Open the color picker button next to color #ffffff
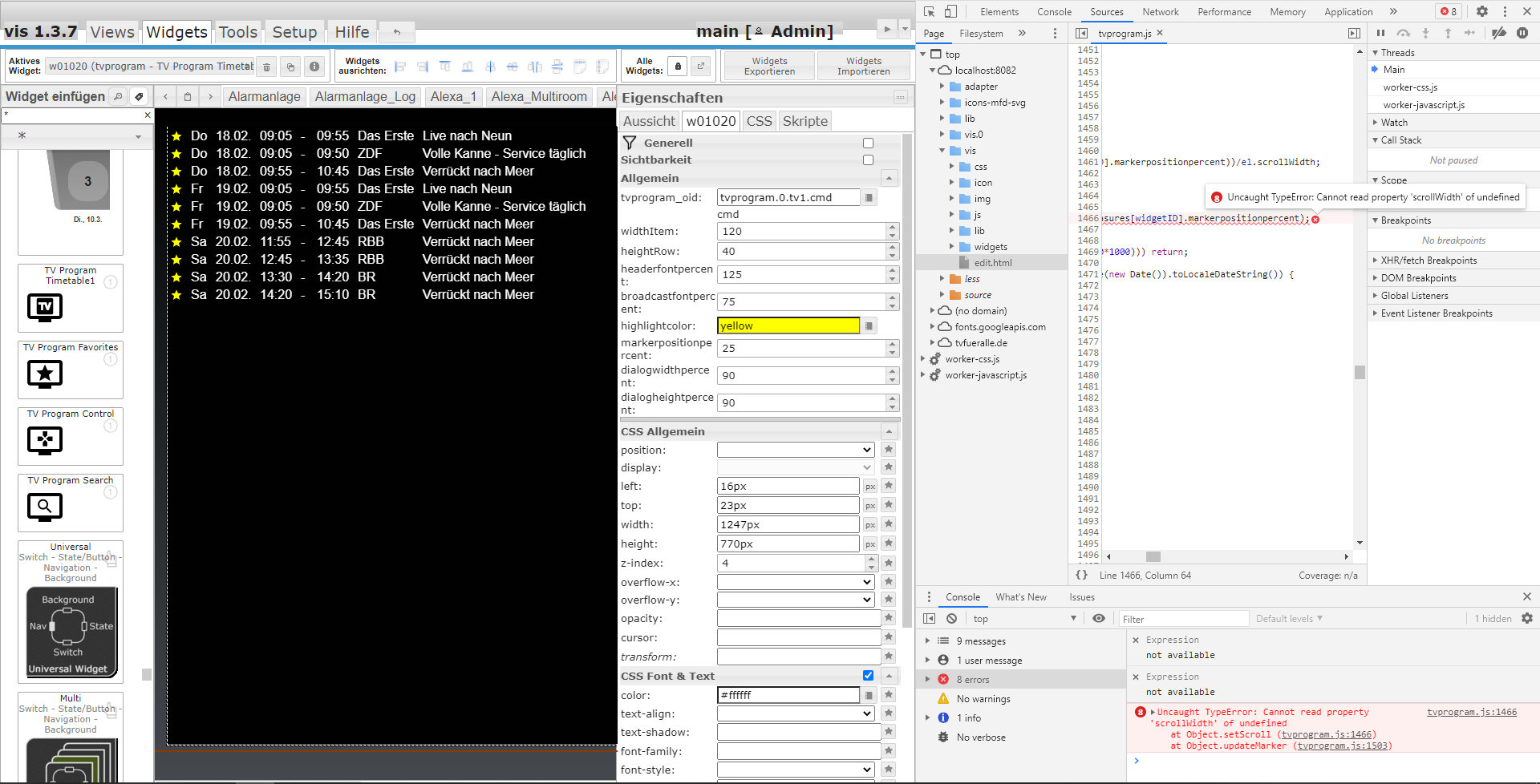1540x784 pixels. (869, 695)
